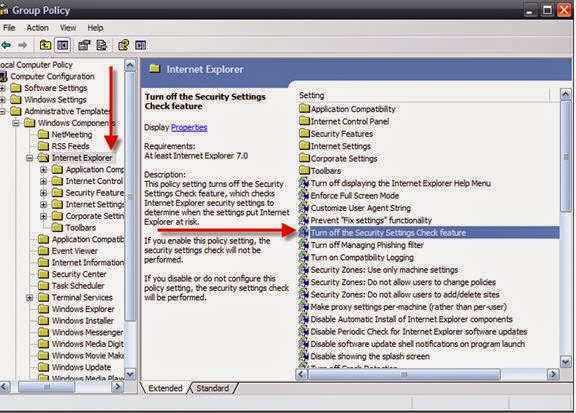
Task: Click the Up one level folder icon
Action: tap(45, 45)
